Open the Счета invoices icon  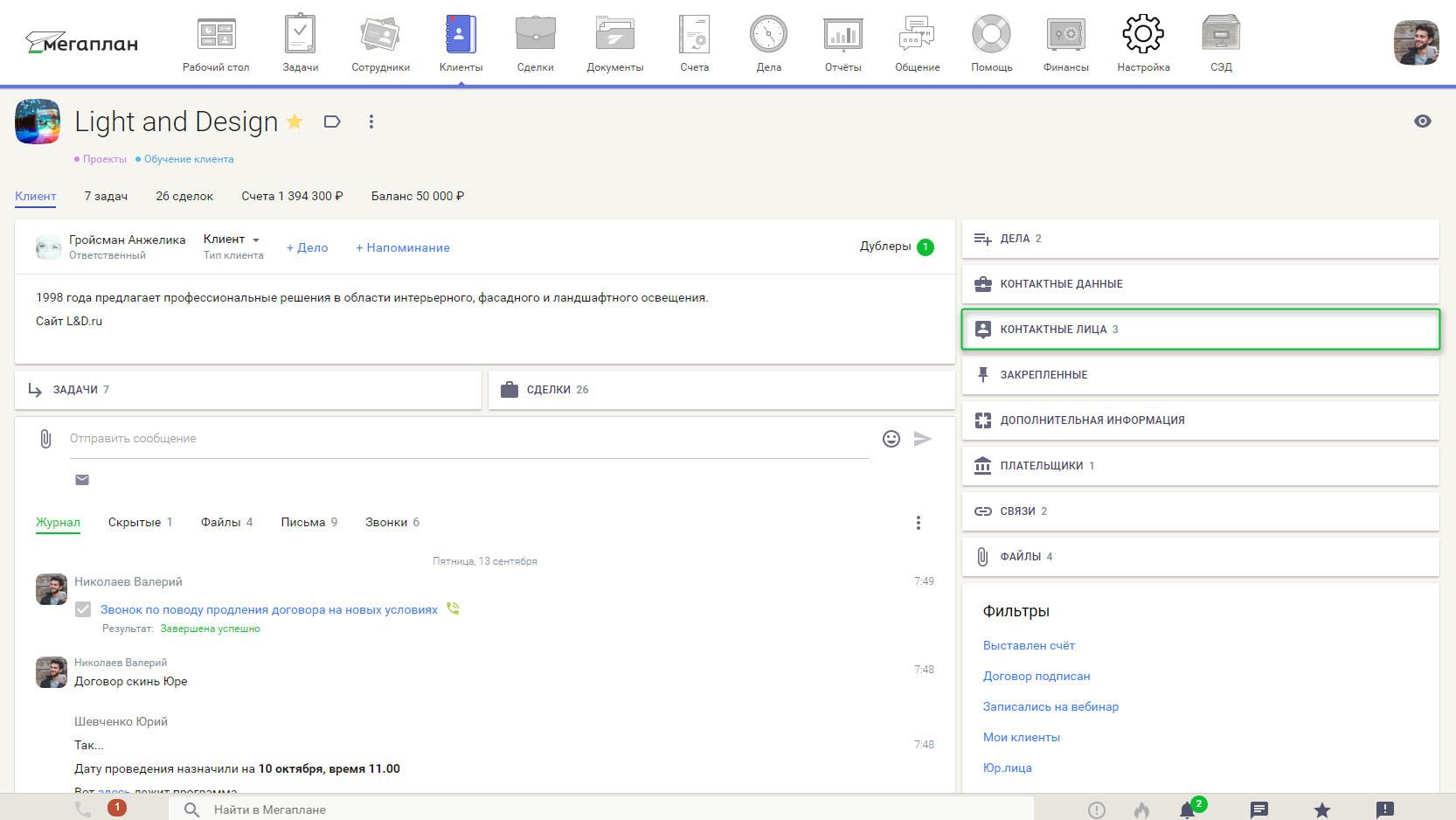pyautogui.click(x=694, y=34)
